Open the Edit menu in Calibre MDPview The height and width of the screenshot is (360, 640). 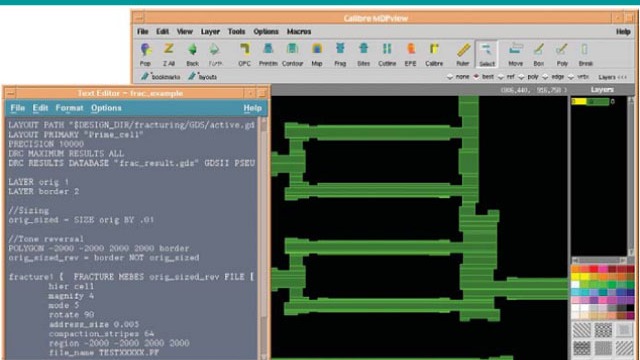162,31
